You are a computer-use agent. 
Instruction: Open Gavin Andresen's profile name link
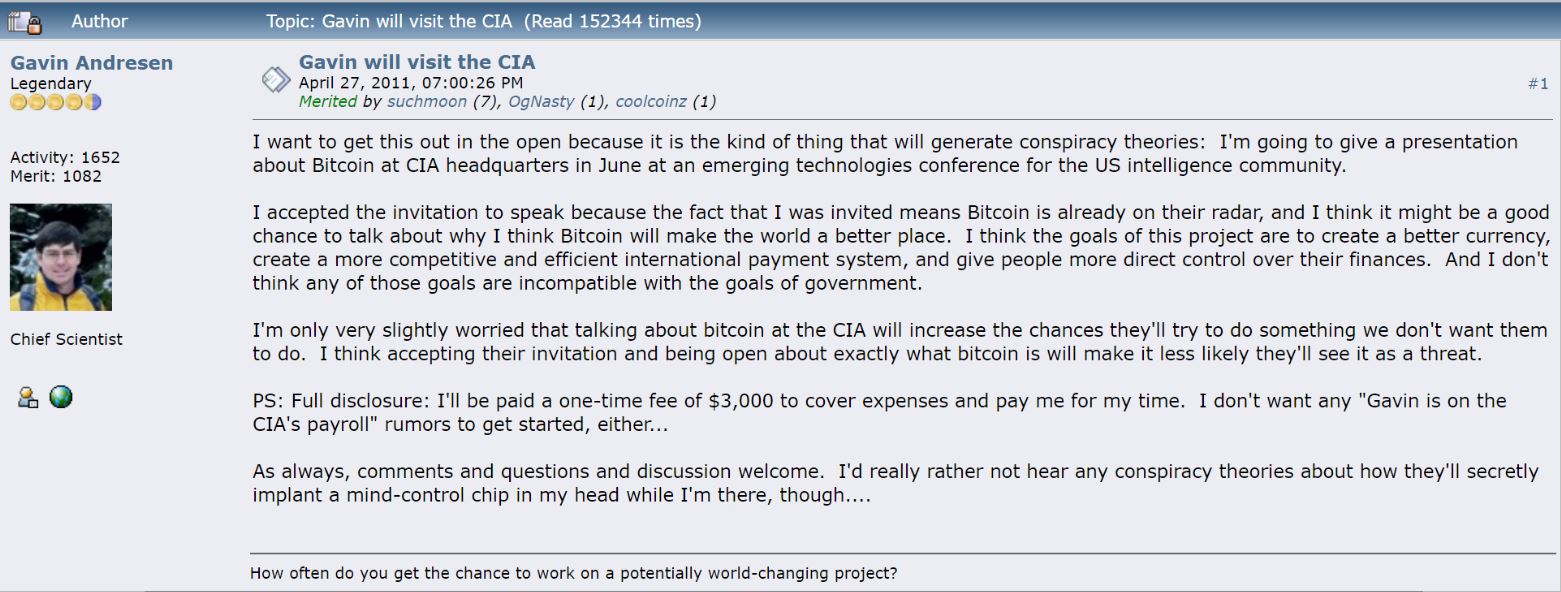[x=91, y=63]
